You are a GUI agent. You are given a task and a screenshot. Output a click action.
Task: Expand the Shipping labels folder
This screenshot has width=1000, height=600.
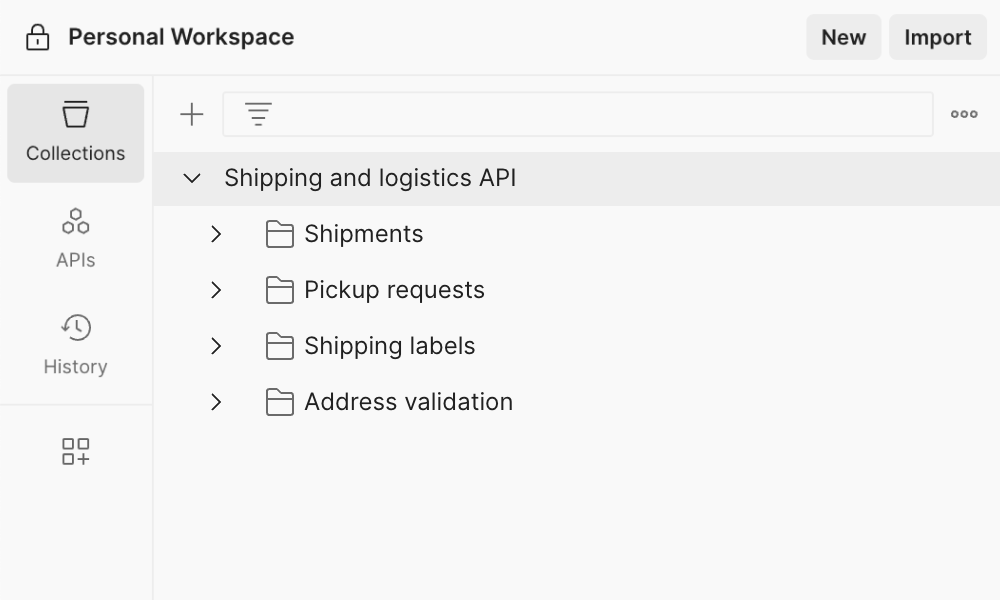click(x=216, y=345)
